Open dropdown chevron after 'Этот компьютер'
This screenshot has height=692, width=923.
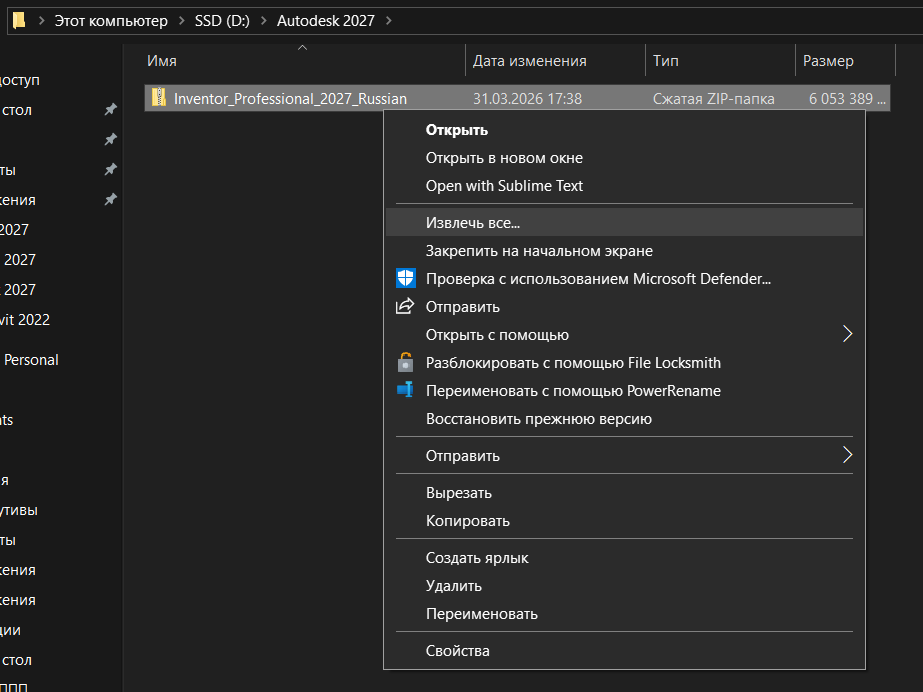(182, 21)
